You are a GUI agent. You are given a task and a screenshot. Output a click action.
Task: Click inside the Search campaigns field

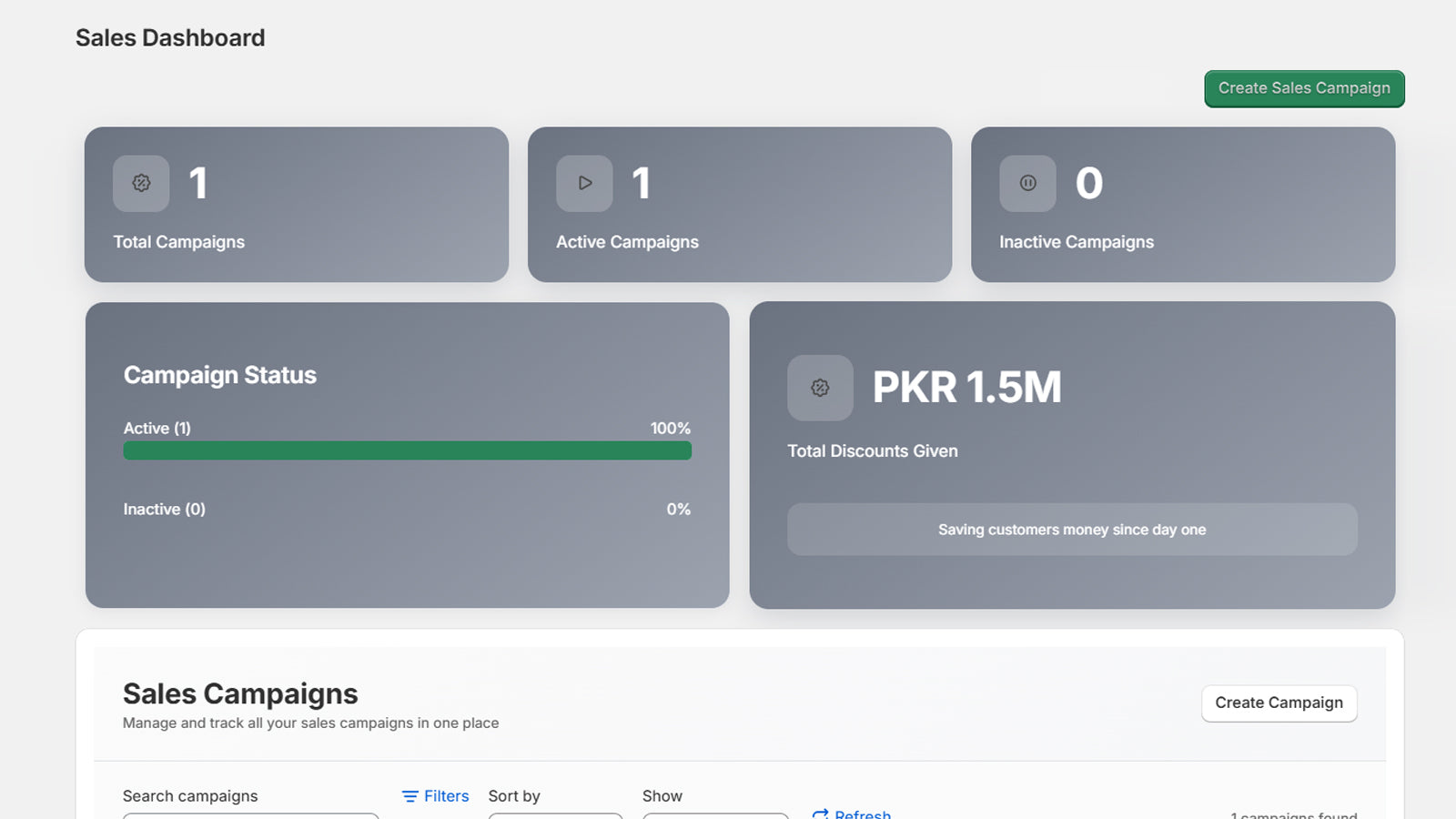(x=250, y=815)
